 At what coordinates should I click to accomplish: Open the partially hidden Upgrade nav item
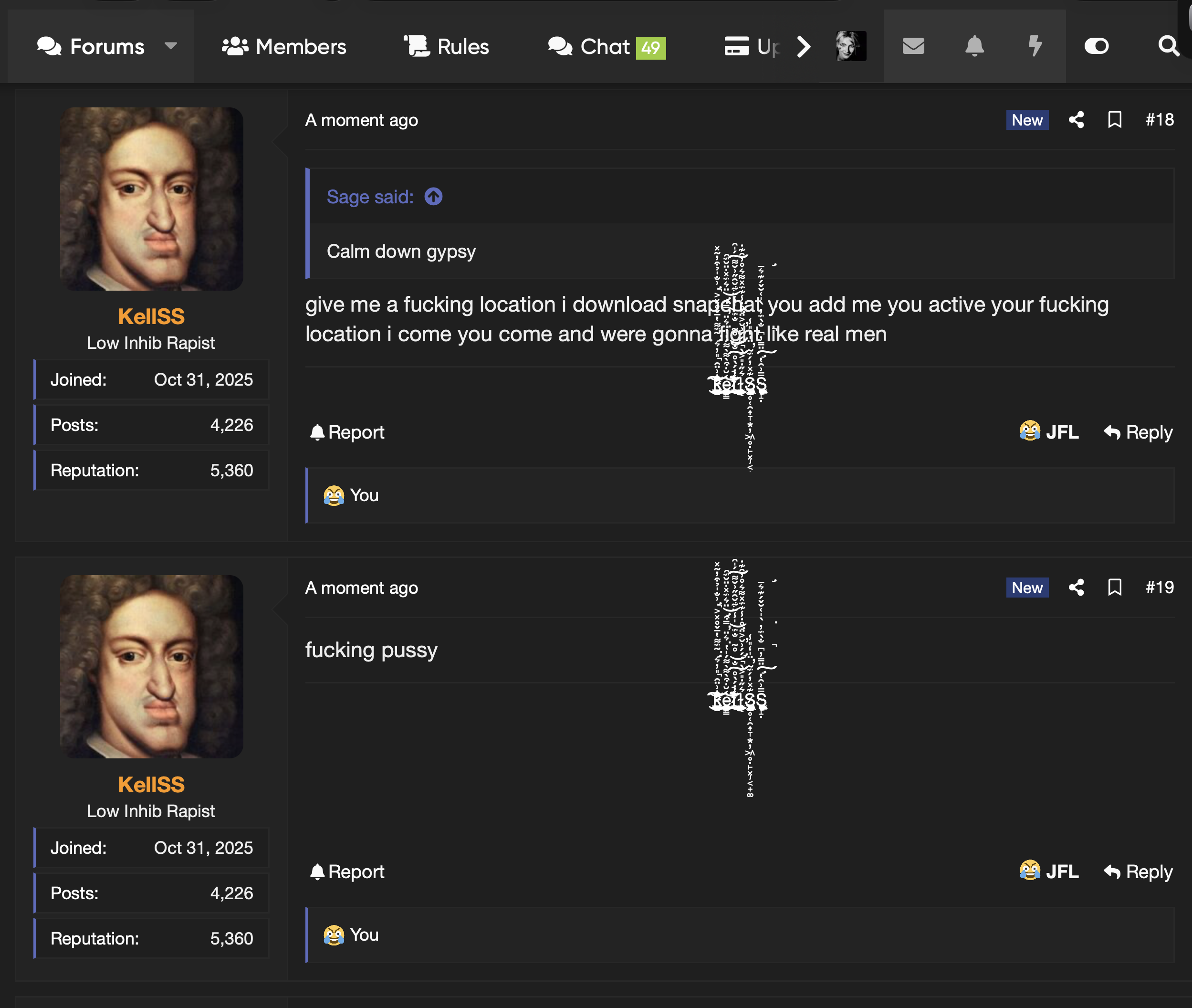pyautogui.click(x=752, y=46)
